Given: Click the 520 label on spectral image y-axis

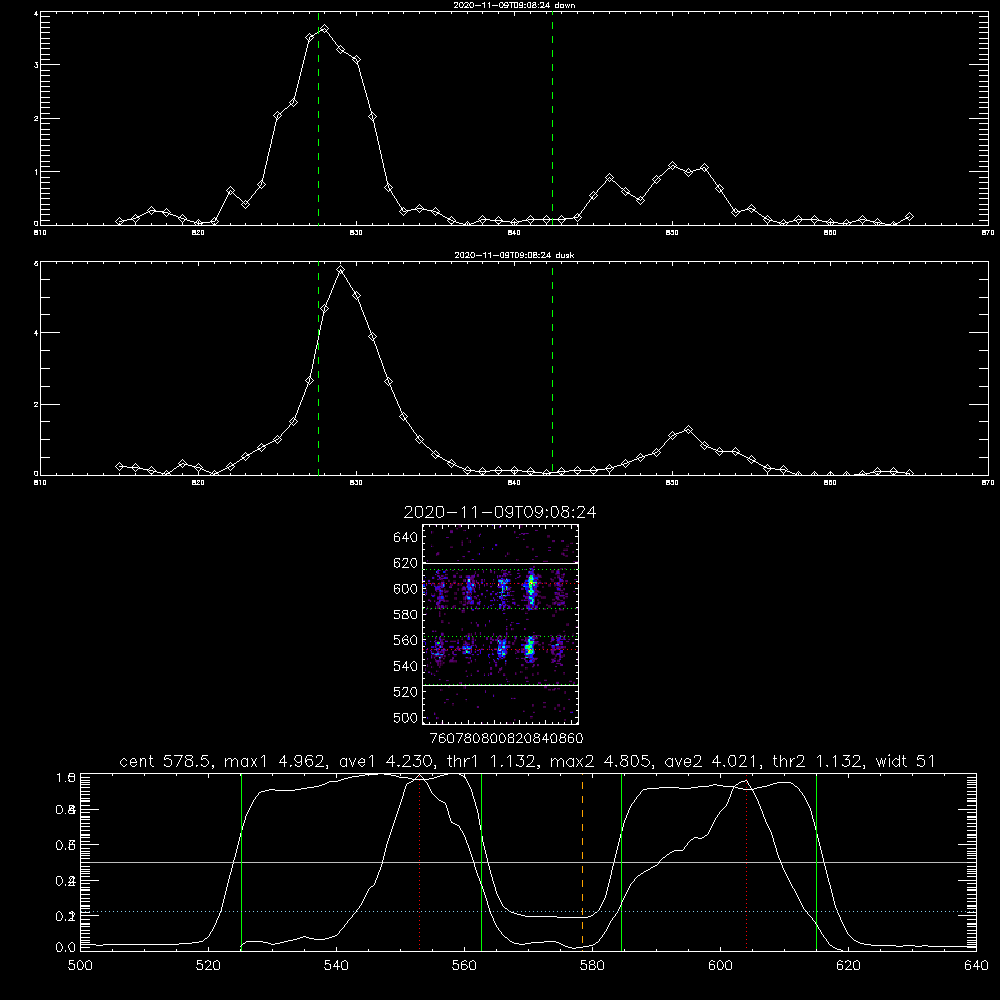Looking at the screenshot, I should click(406, 692).
